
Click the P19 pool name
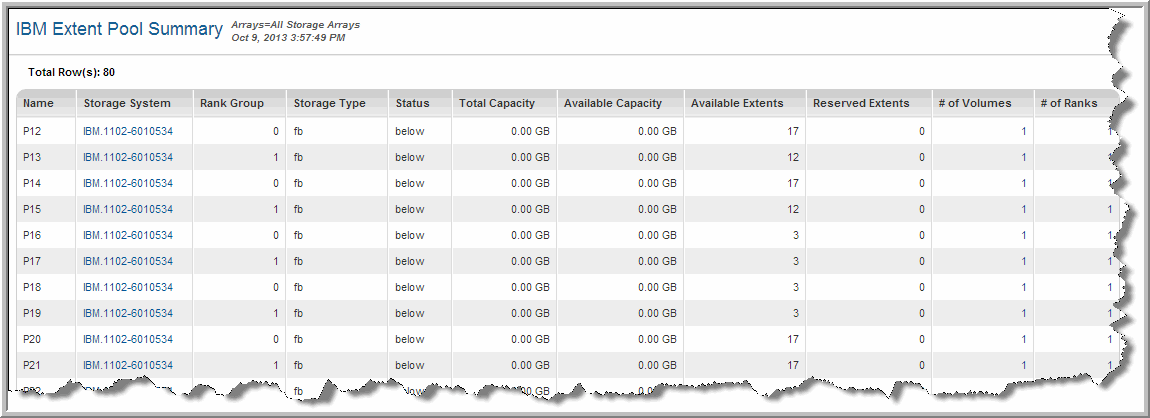(x=31, y=313)
